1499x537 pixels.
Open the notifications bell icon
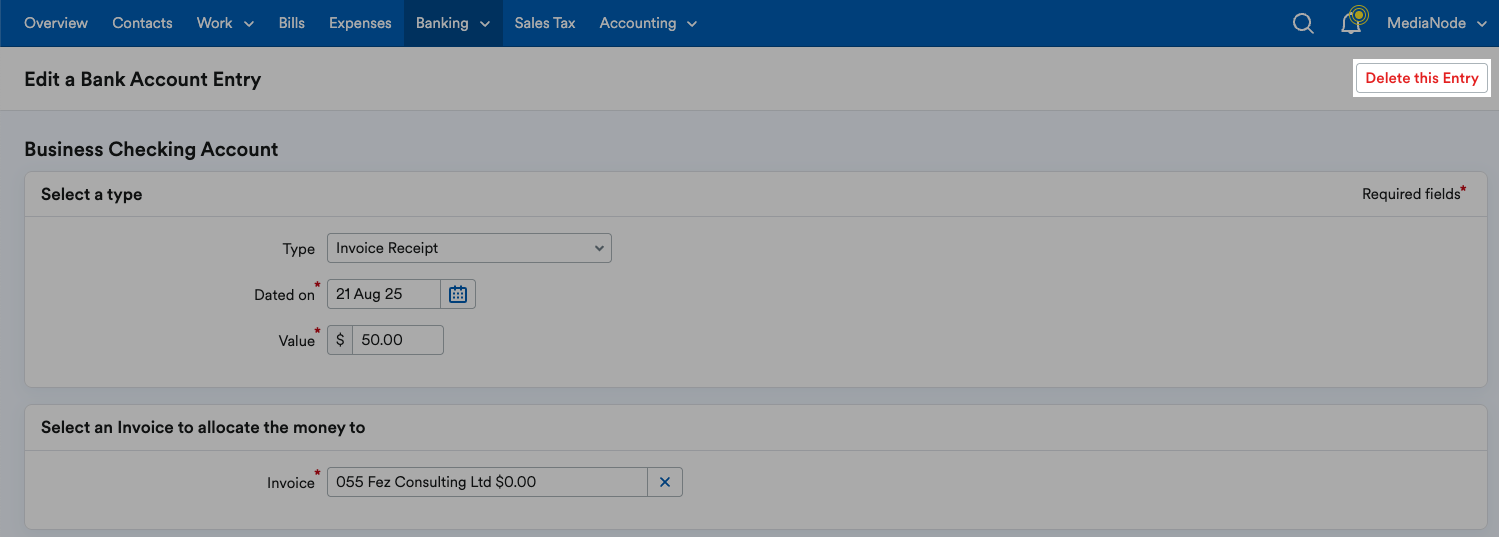[1352, 22]
